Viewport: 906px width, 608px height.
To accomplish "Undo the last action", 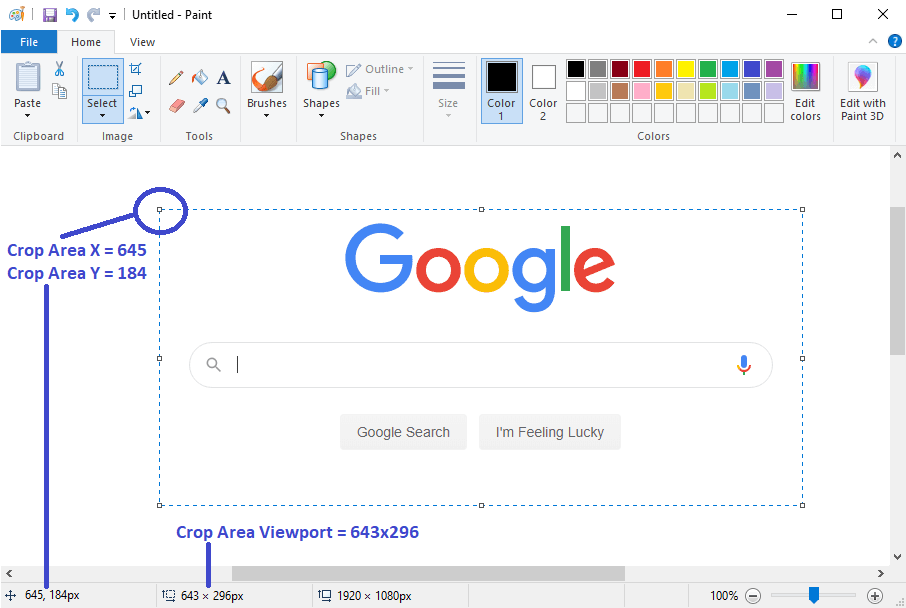I will (72, 14).
